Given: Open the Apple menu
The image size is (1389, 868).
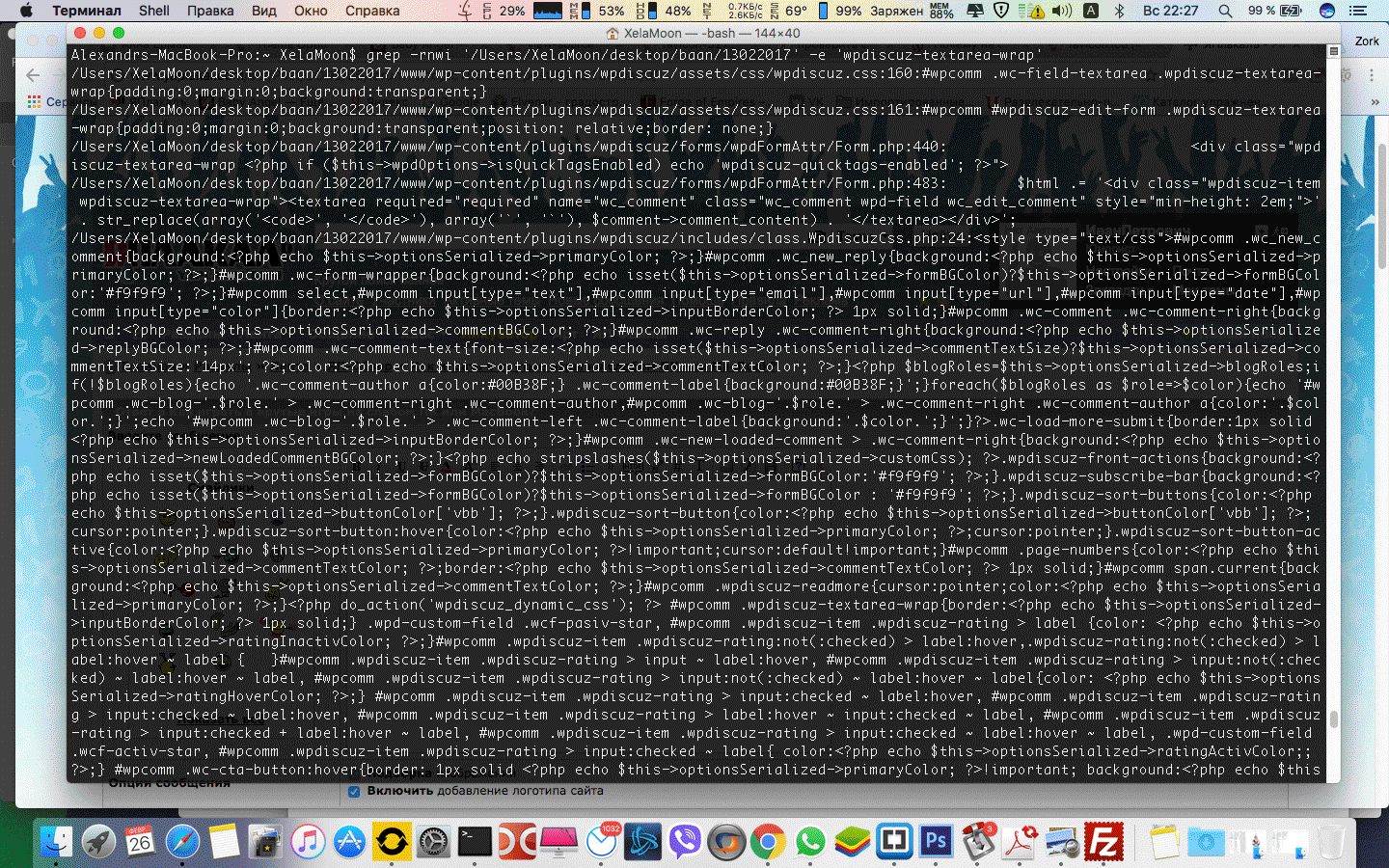Looking at the screenshot, I should (26, 11).
